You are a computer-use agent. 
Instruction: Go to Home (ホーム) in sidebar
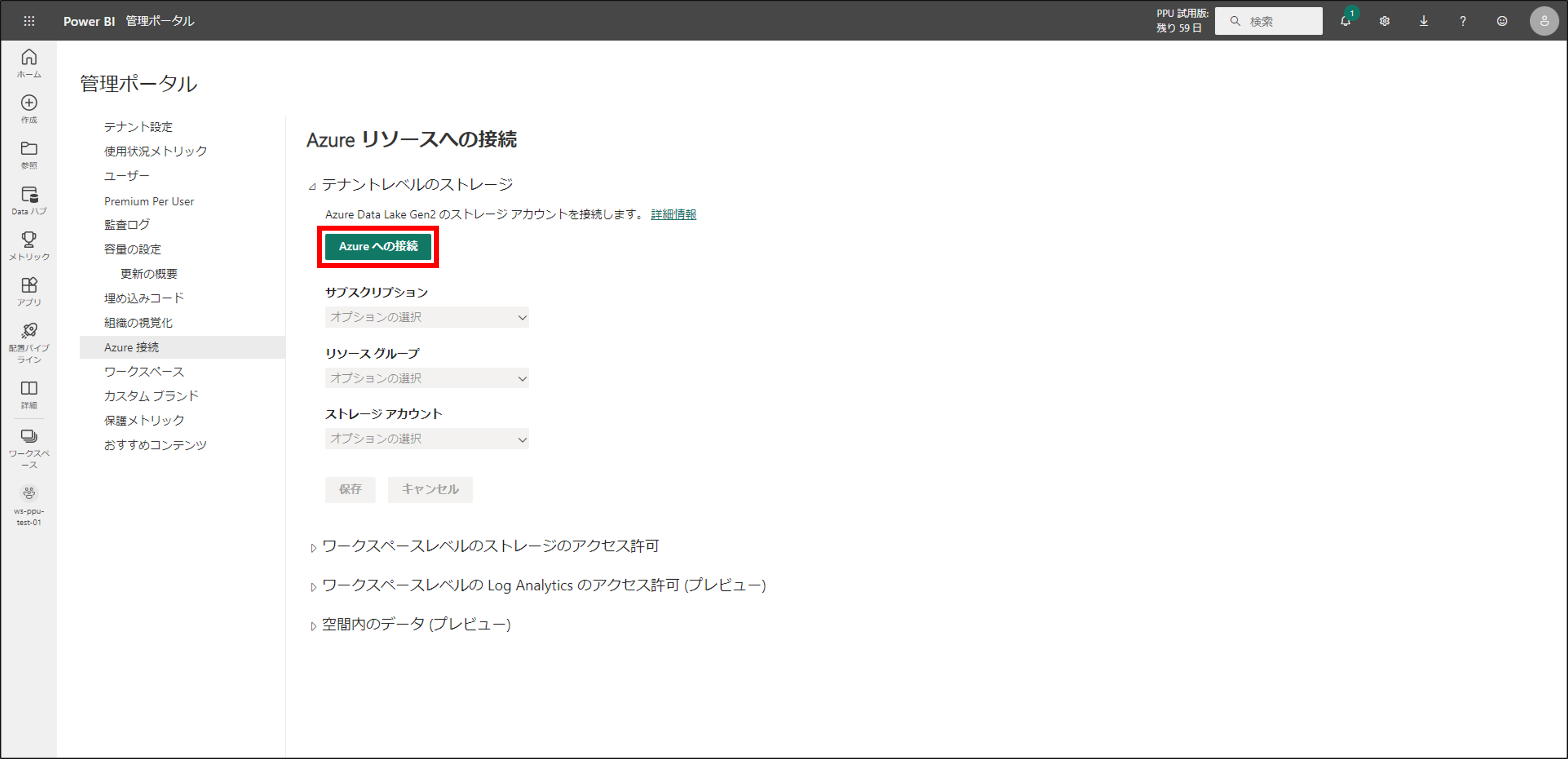28,63
